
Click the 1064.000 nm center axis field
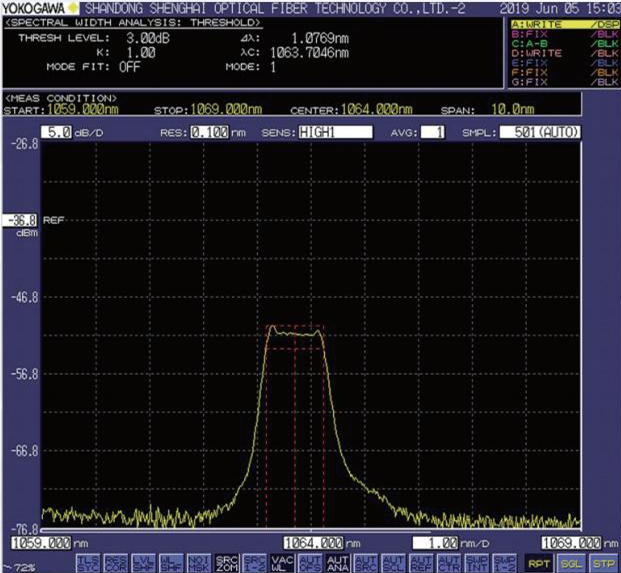313,543
